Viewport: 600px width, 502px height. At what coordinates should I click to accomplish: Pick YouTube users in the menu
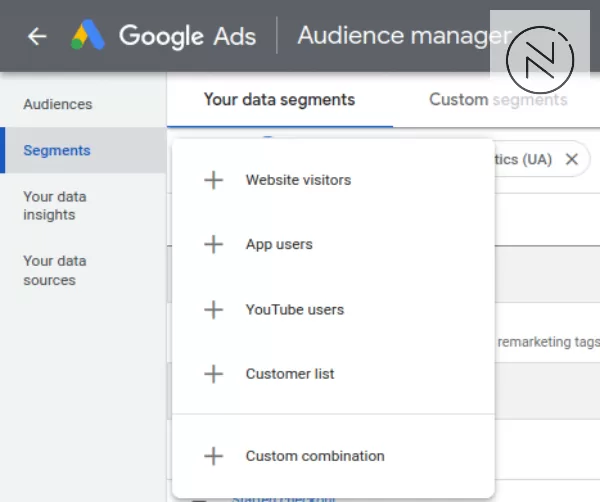click(294, 310)
